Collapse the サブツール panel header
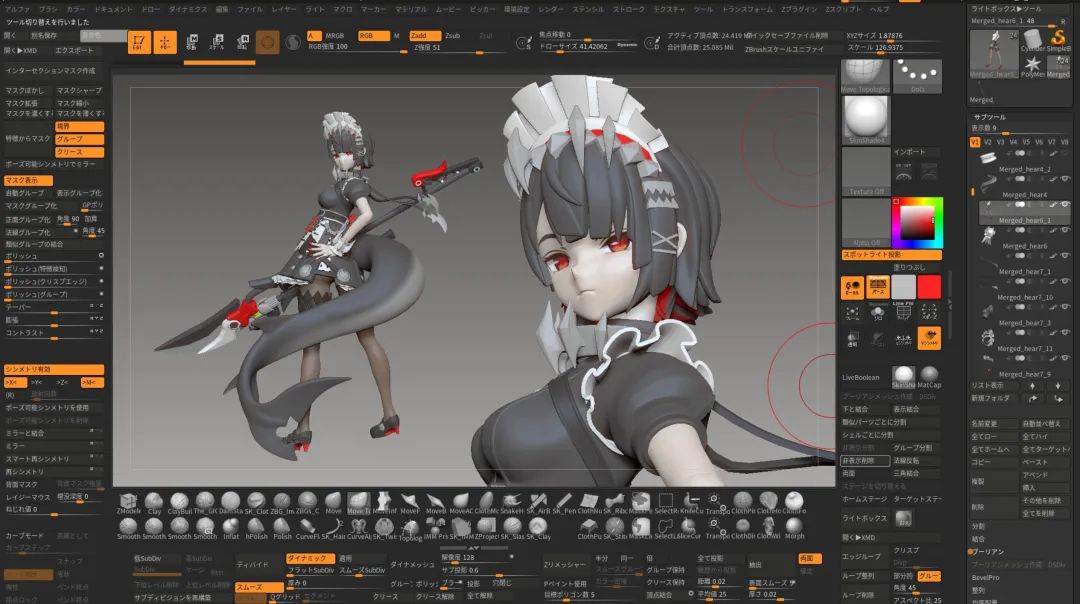 pos(990,117)
